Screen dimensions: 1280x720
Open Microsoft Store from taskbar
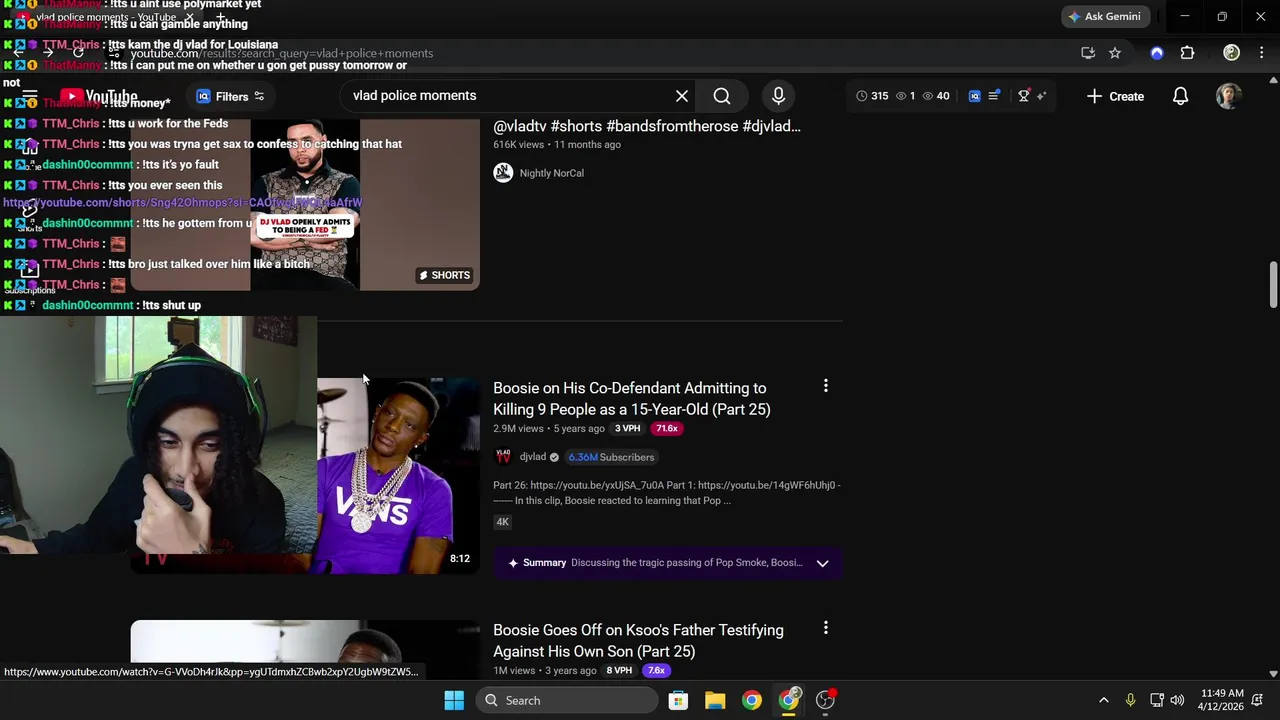coord(678,700)
